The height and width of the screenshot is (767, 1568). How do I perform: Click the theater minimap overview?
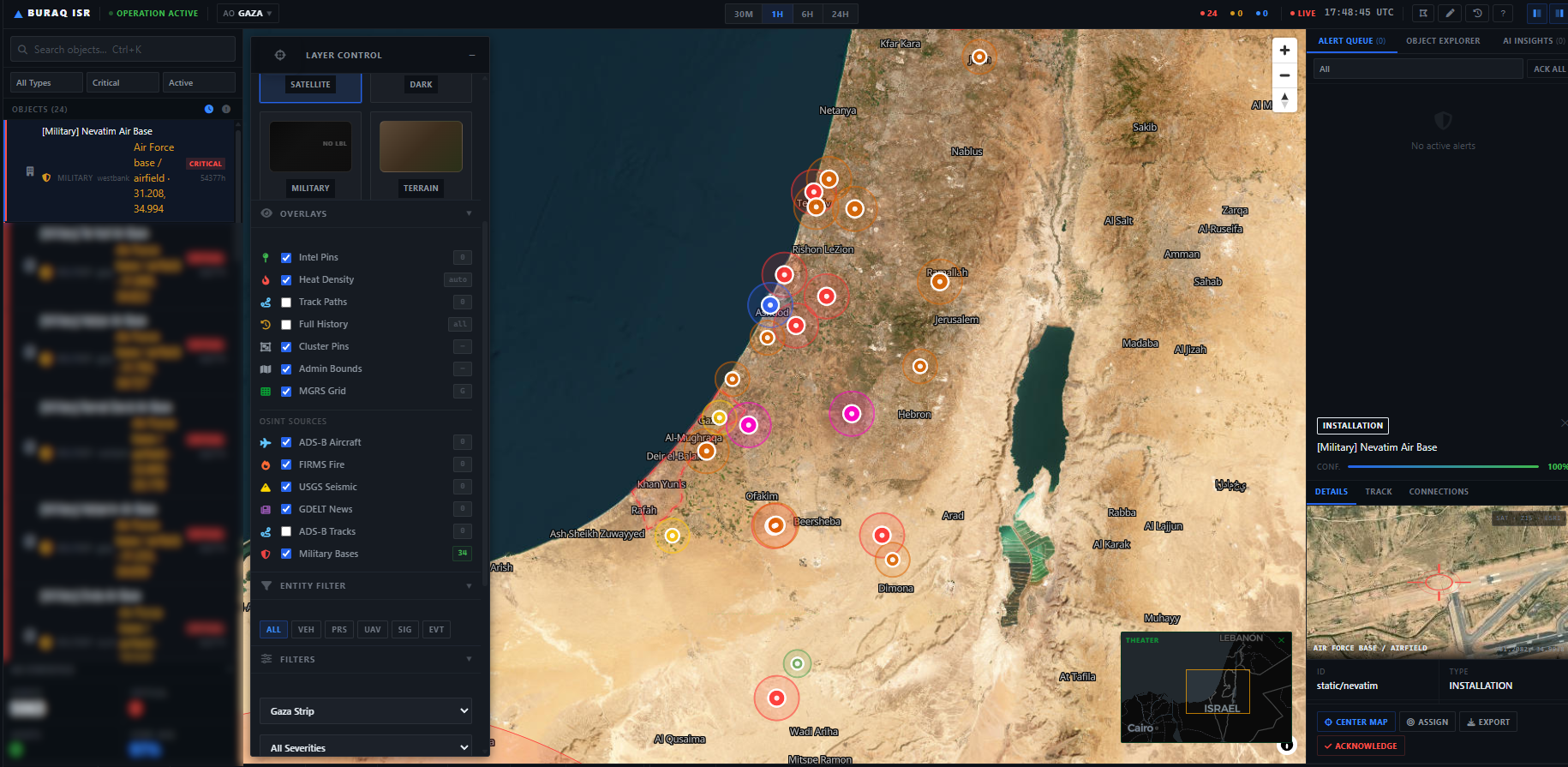point(1206,688)
